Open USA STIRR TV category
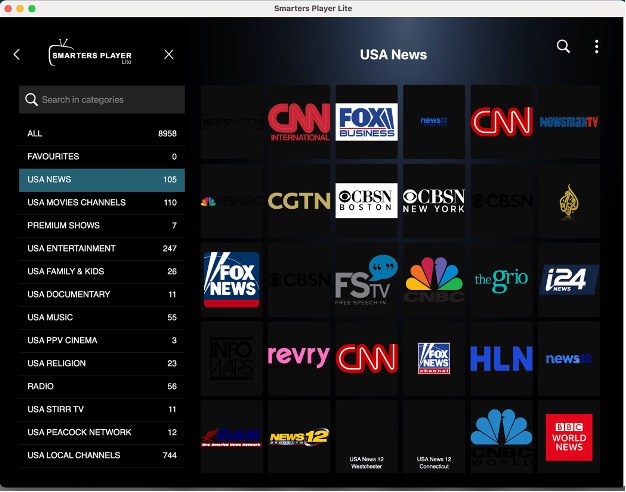This screenshot has height=492, width=626. (x=102, y=409)
